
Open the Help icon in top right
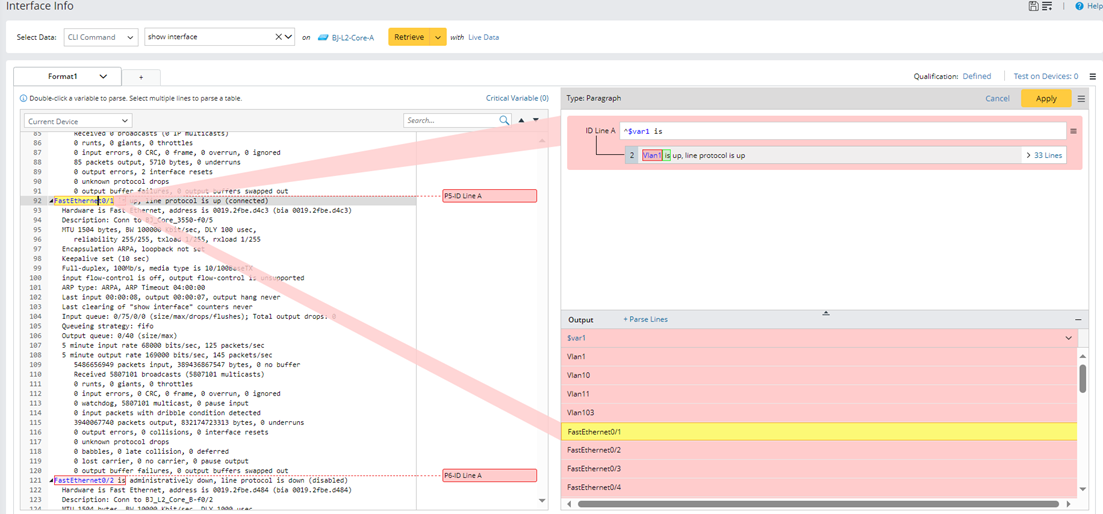coord(1080,6)
